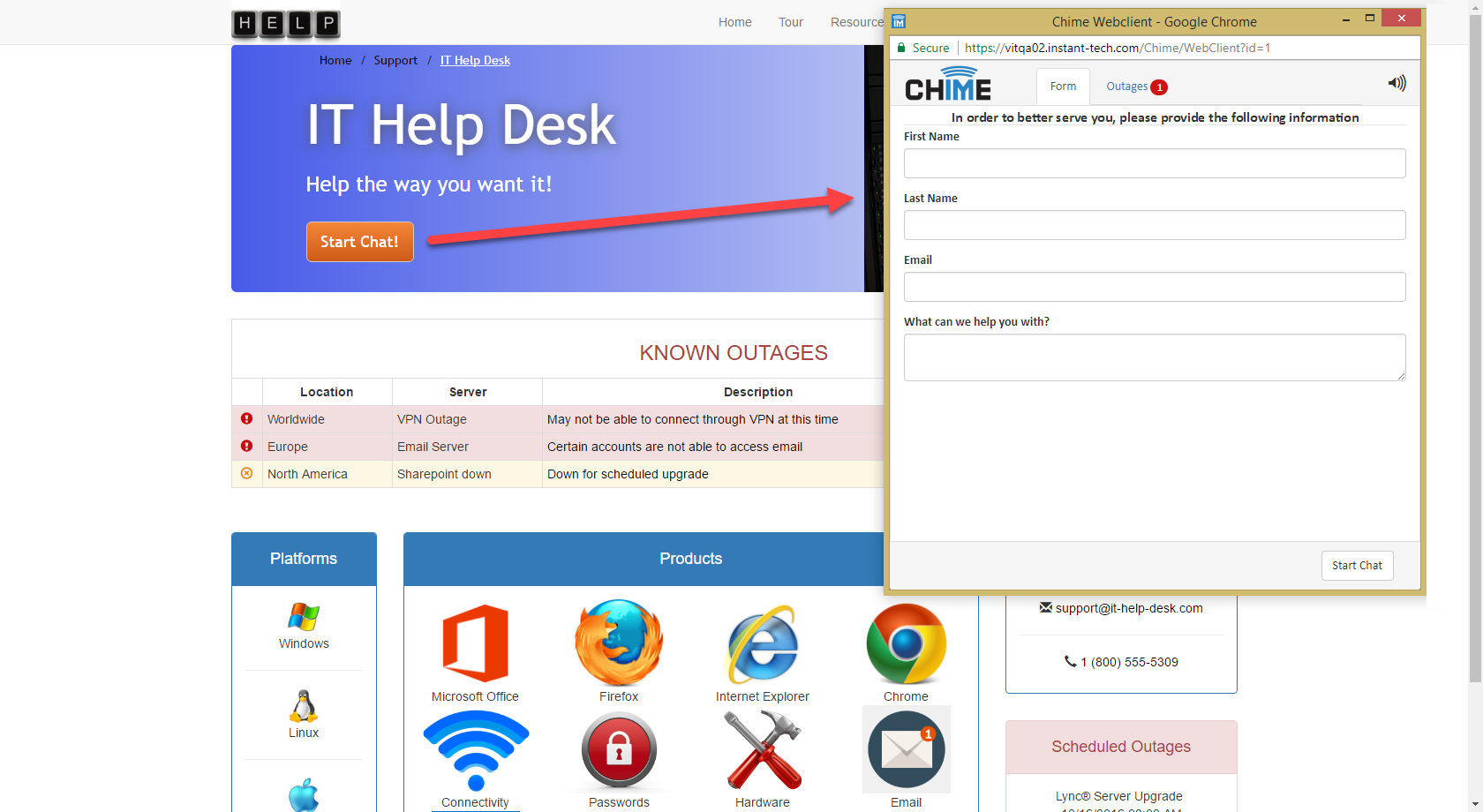Click the envelope icon beside support email
This screenshot has width=1483, height=812.
pyautogui.click(x=1045, y=607)
